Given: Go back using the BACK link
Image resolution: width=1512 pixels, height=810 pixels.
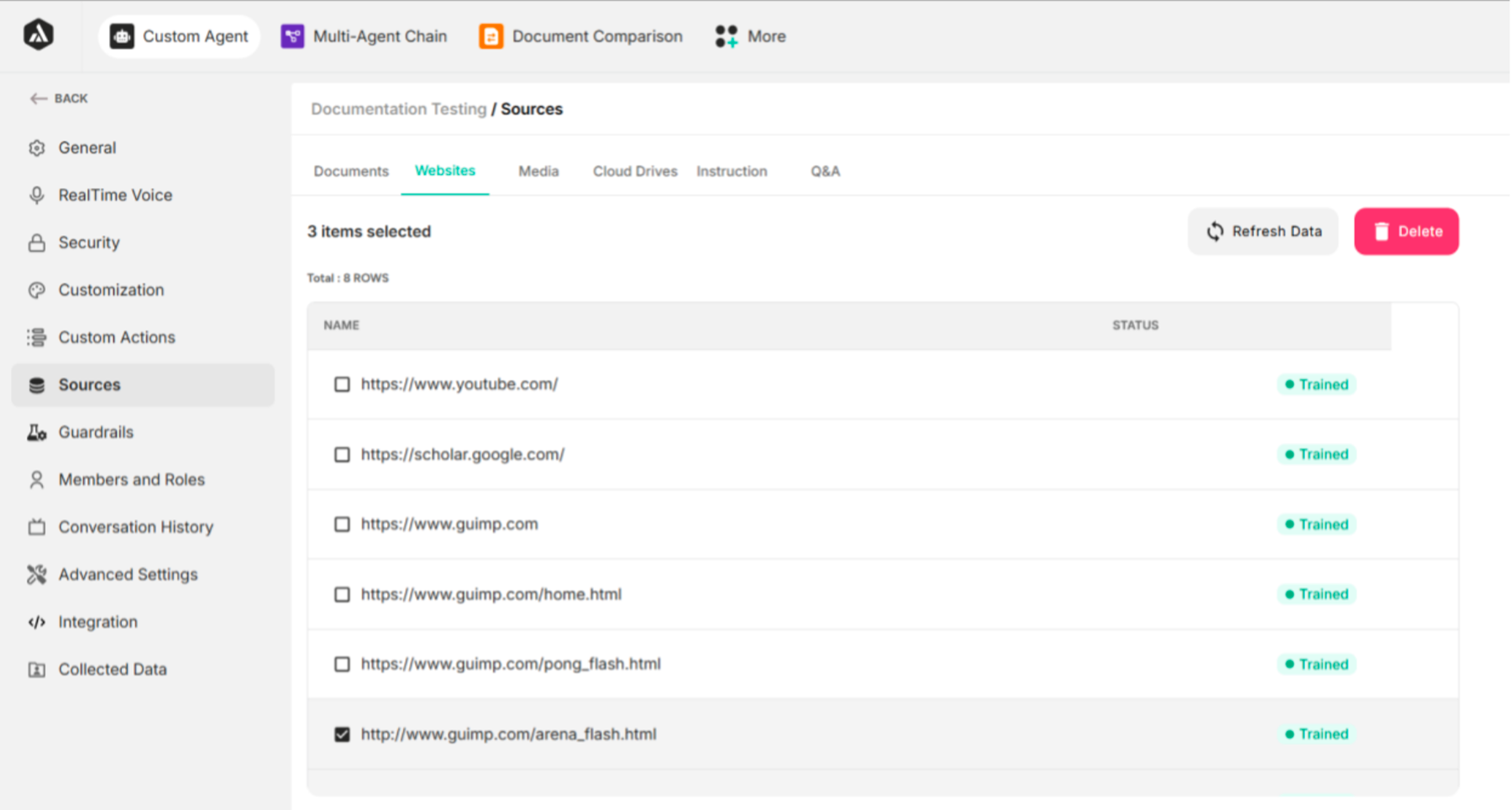Looking at the screenshot, I should pos(59,99).
